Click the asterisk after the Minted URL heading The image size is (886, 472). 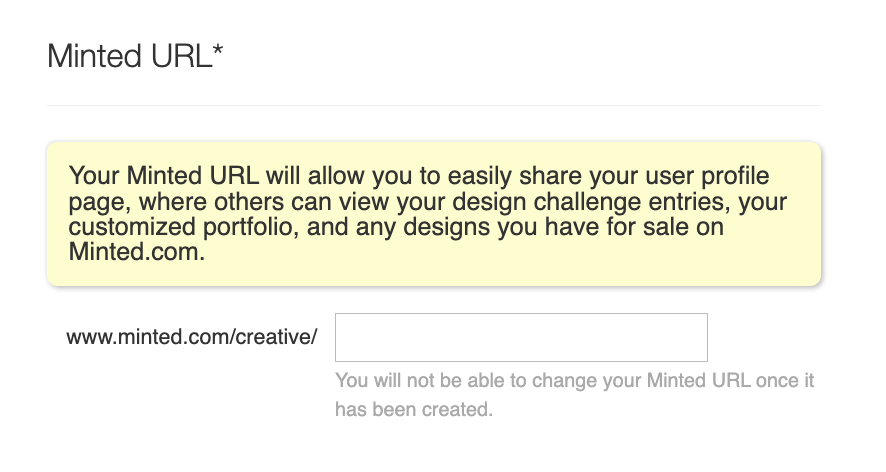click(x=218, y=50)
